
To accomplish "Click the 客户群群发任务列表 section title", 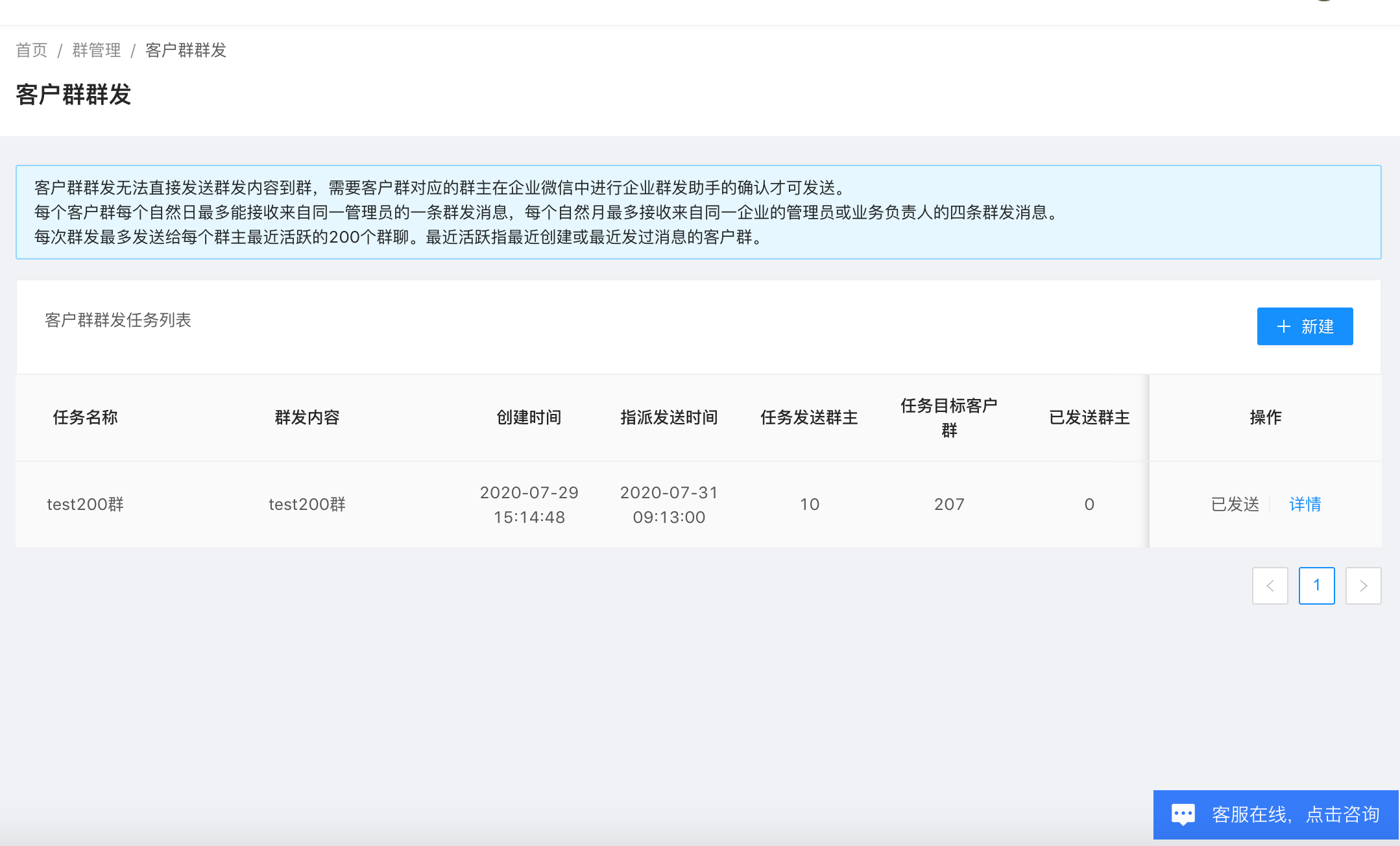I will click(x=118, y=320).
